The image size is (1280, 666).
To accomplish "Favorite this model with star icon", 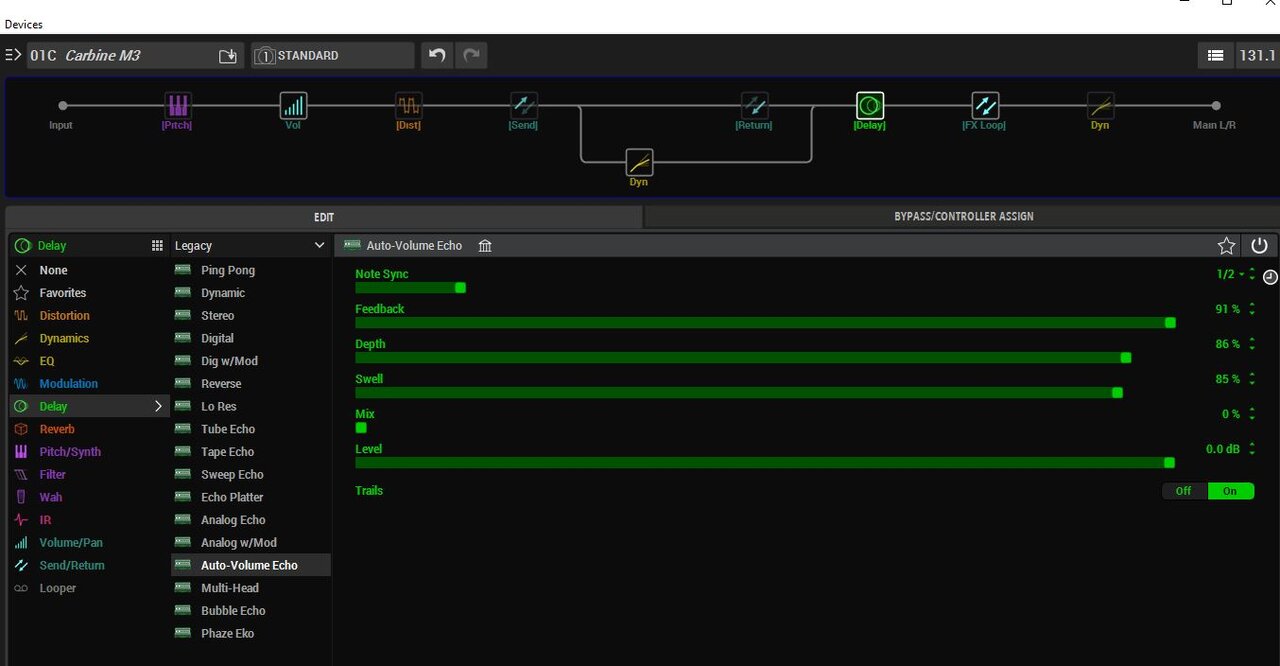I will click(x=1226, y=246).
